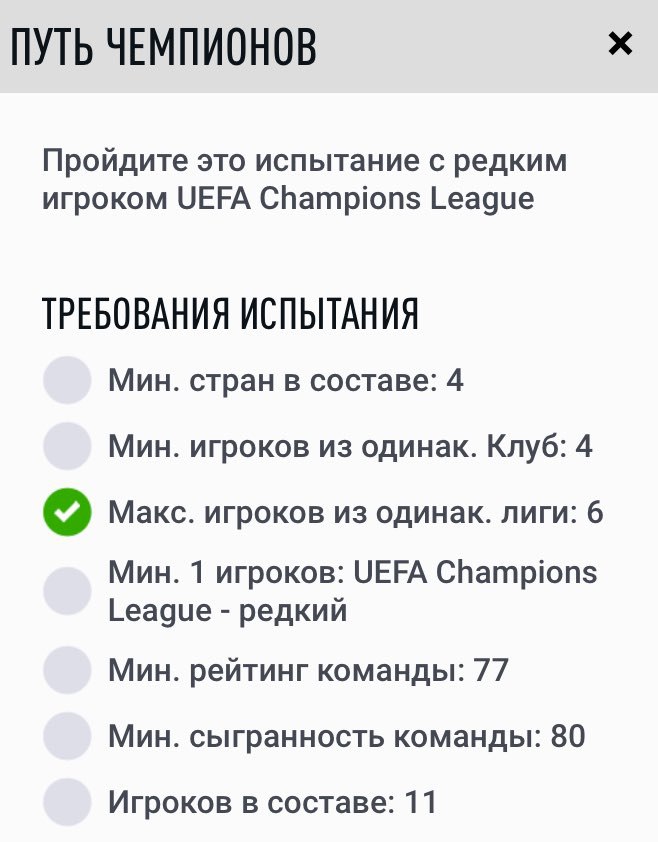
Task: Select circle next to 'Мин. игроков из одинак. Клуб'
Action: (67, 446)
